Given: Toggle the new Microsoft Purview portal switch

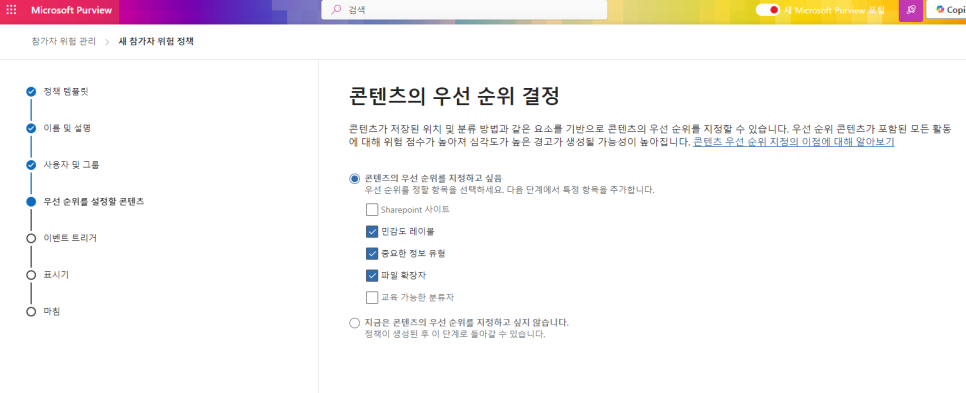Looking at the screenshot, I should coord(768,10).
